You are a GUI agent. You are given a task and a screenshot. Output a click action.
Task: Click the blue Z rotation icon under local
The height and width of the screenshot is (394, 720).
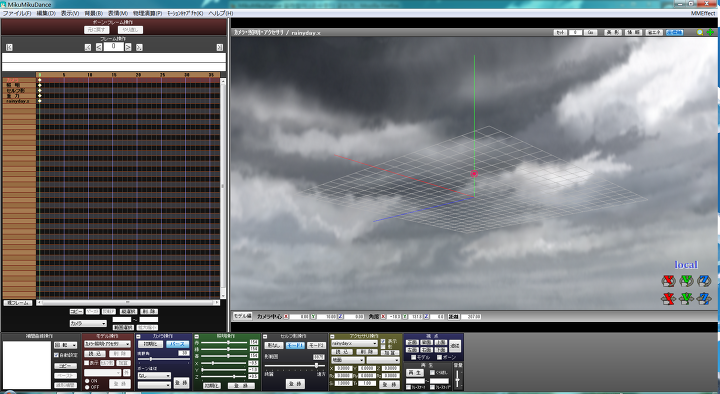[703, 281]
